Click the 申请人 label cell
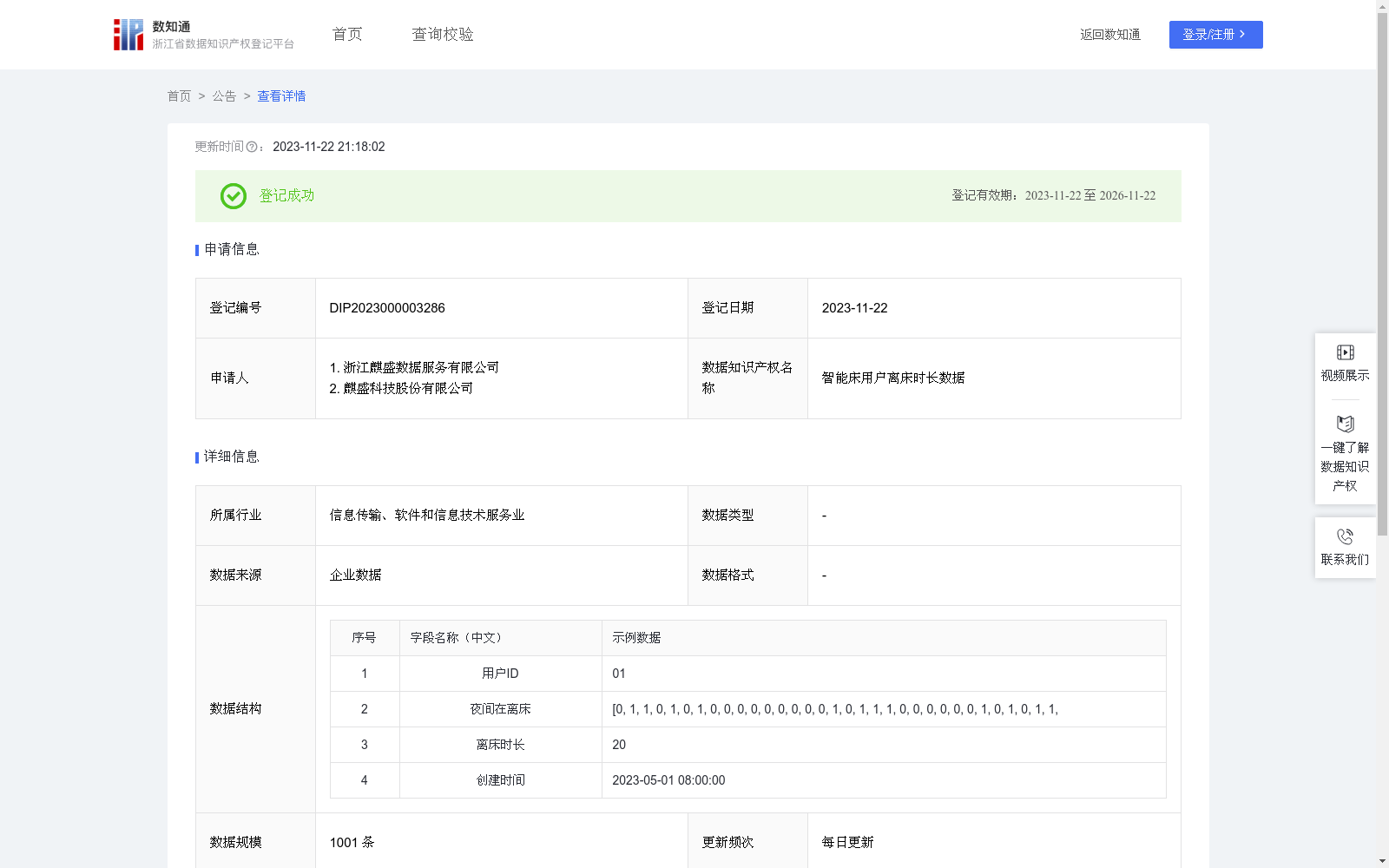1389x868 pixels. [255, 378]
